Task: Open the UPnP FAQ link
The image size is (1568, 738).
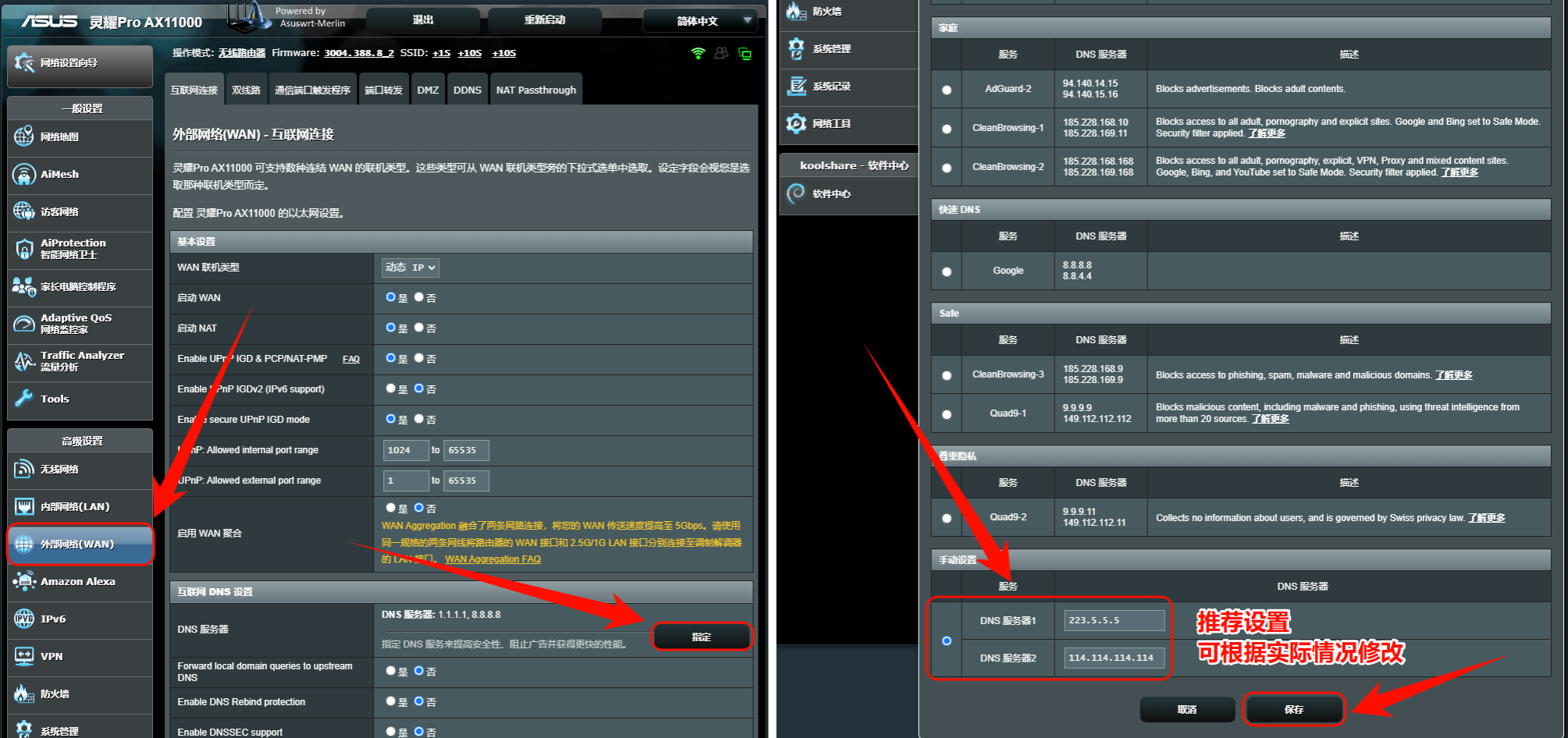Action: pyautogui.click(x=351, y=359)
